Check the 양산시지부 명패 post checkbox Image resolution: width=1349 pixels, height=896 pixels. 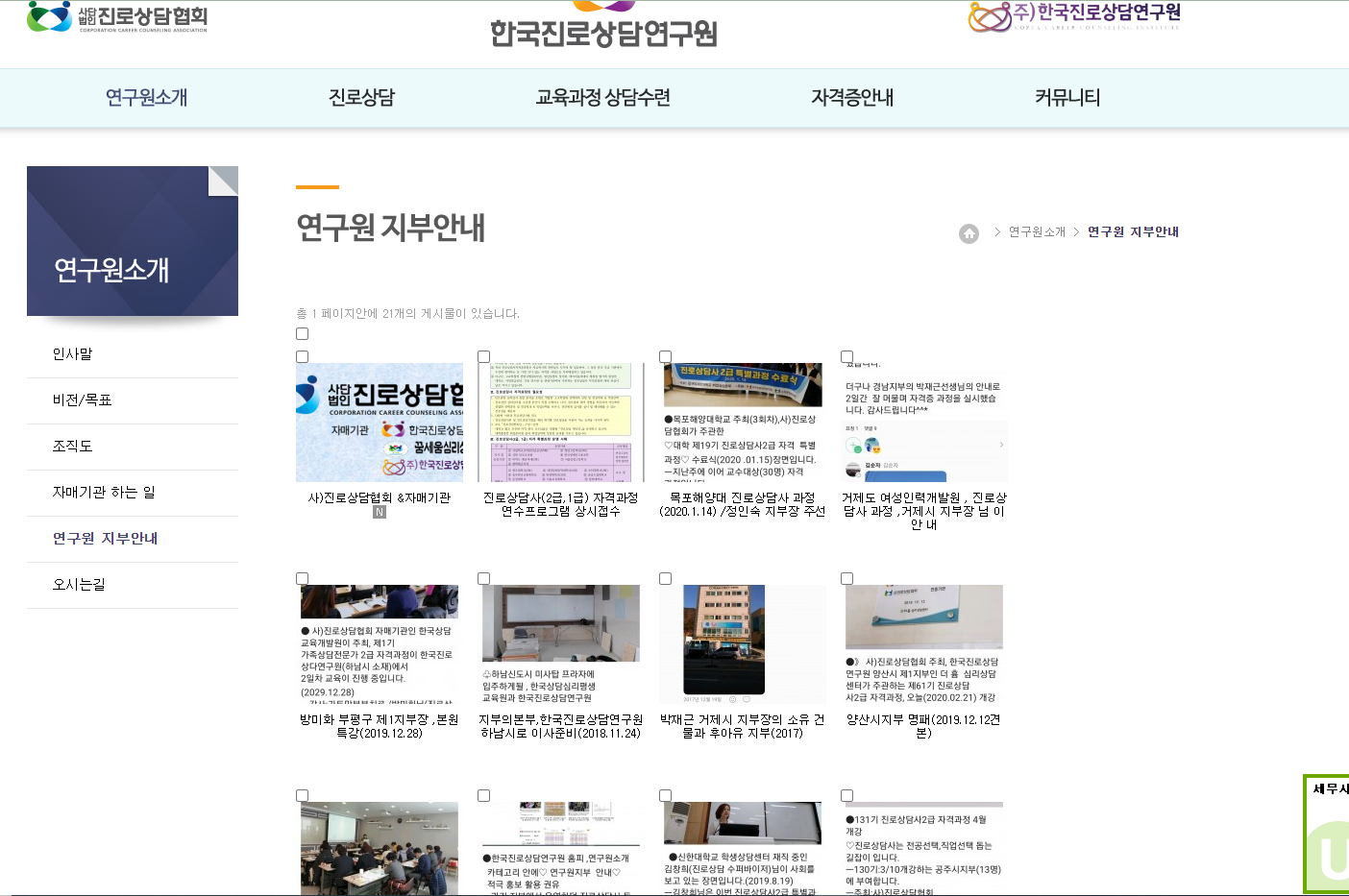pos(846,579)
